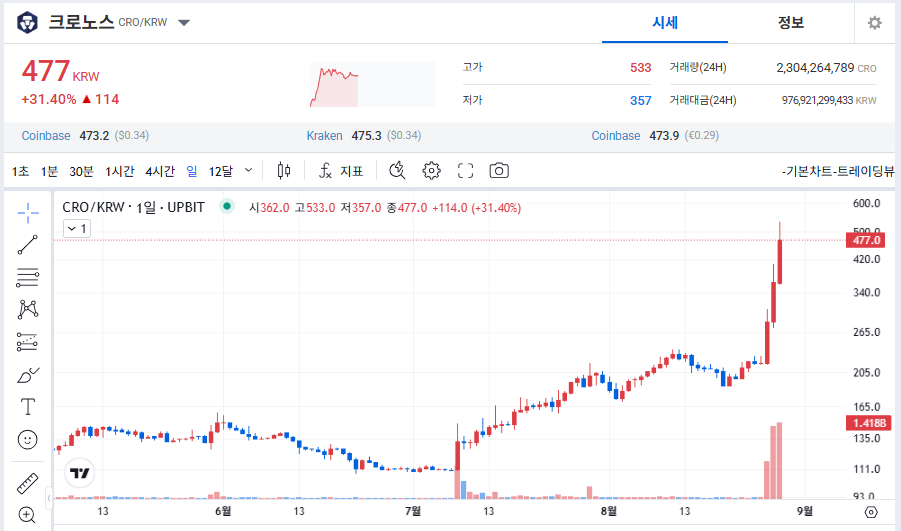Click the 고가 533 value
The width and height of the screenshot is (901, 531).
click(x=641, y=68)
